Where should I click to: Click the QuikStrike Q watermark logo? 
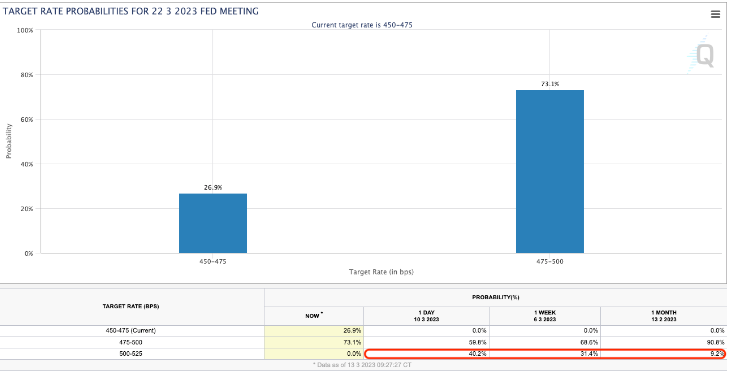702,55
